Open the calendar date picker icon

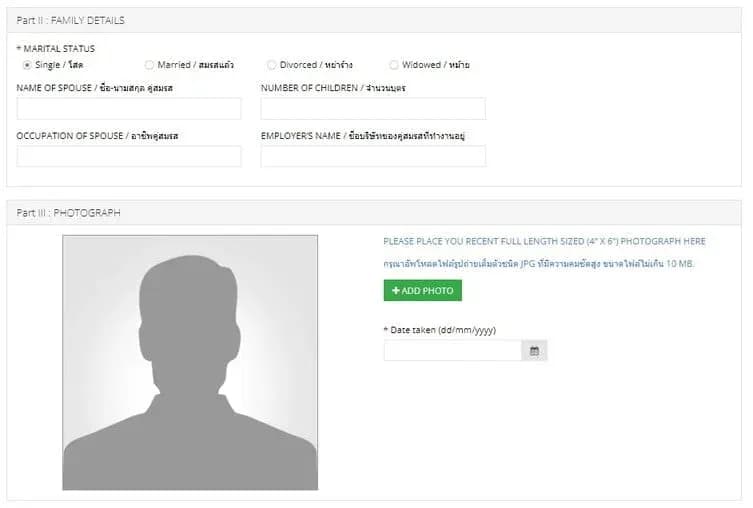[535, 351]
